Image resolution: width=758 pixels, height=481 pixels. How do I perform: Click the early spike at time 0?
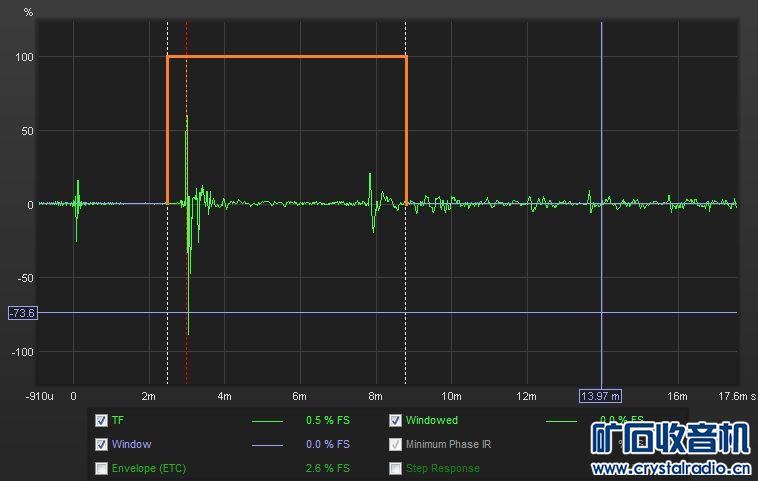[77, 211]
